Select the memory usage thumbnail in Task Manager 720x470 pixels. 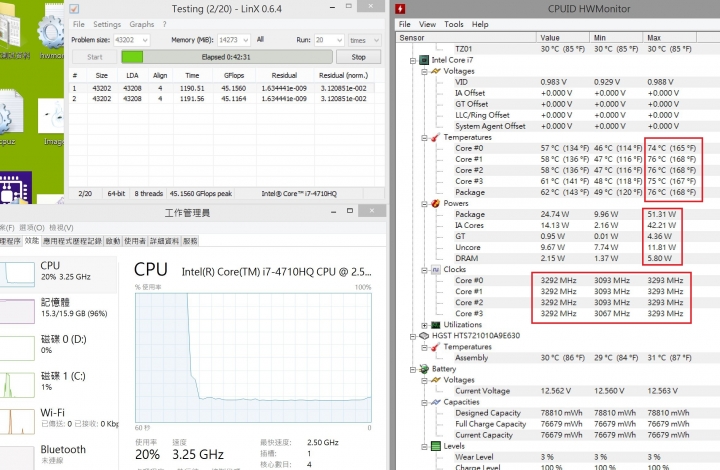17,311
